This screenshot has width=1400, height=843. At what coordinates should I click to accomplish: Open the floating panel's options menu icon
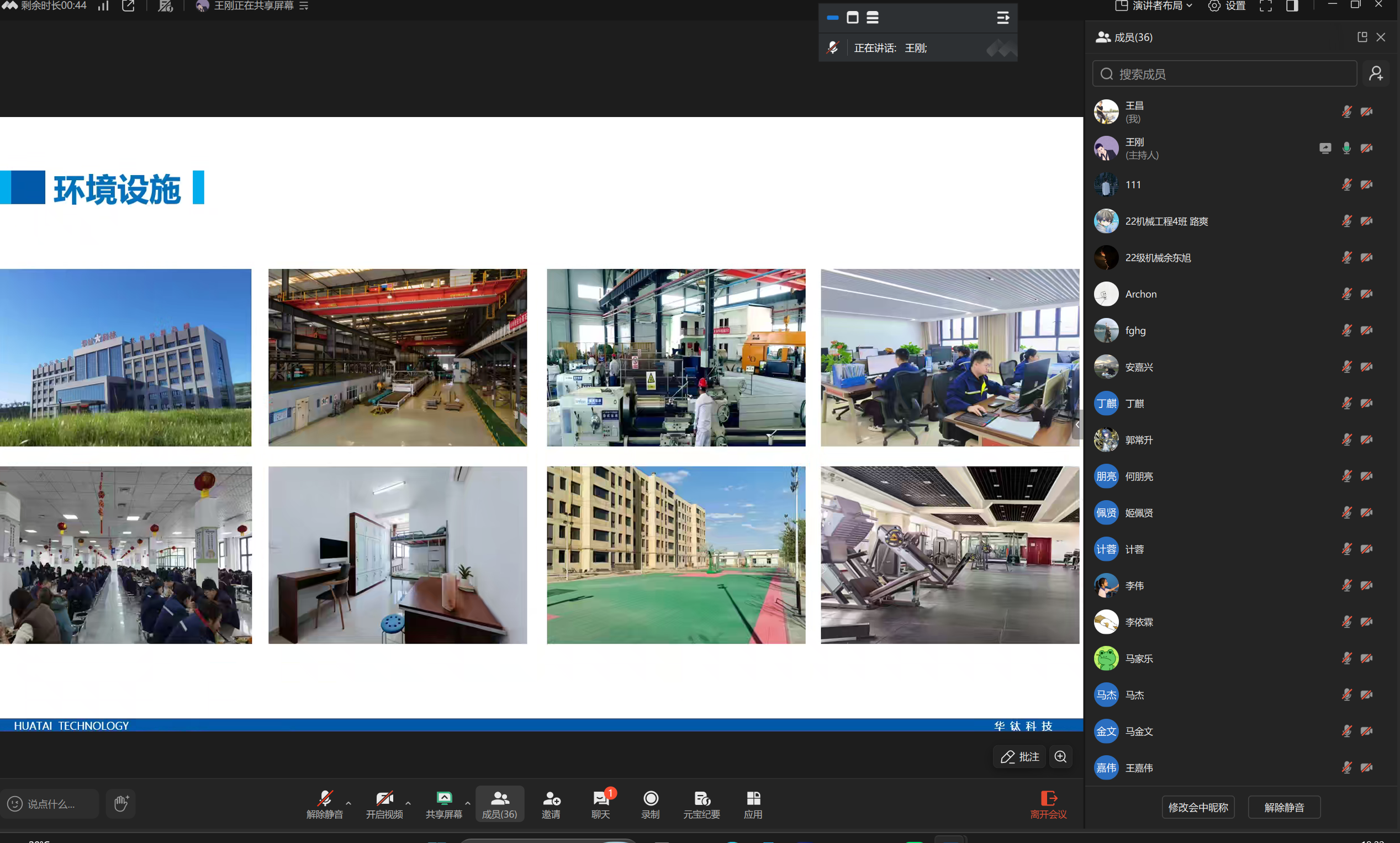coord(1003,18)
